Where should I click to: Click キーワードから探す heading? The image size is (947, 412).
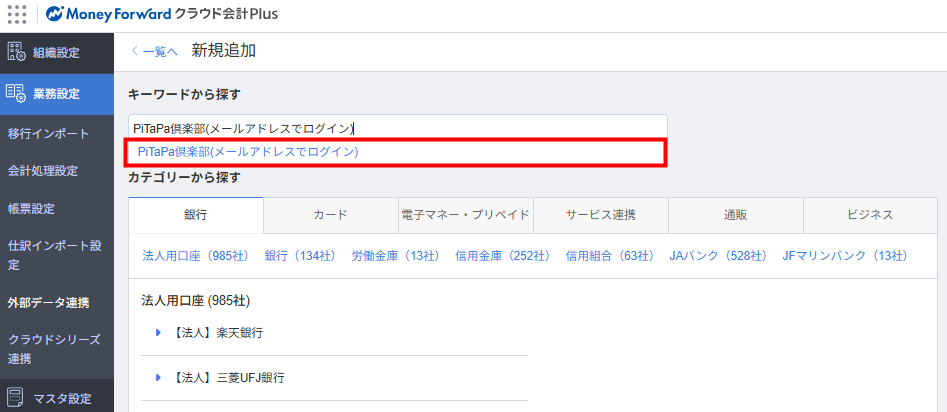pyautogui.click(x=184, y=94)
